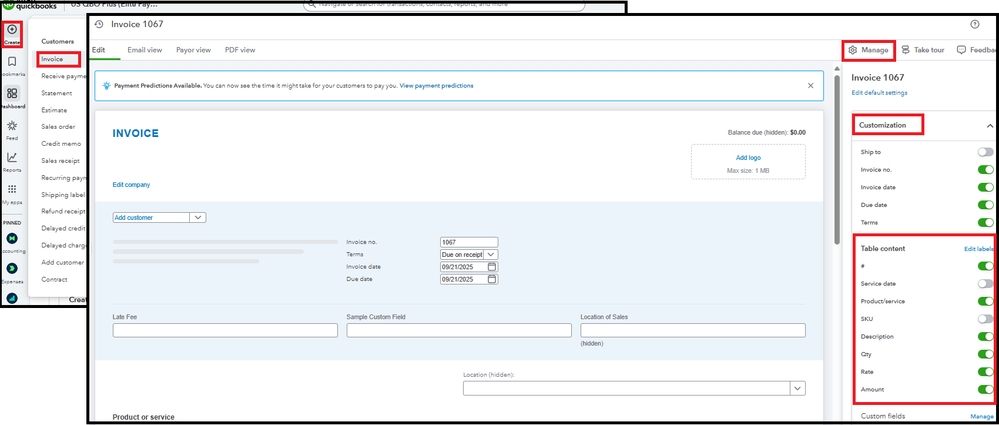
Task: Click the search bar in the back window
Action: click(x=443, y=5)
